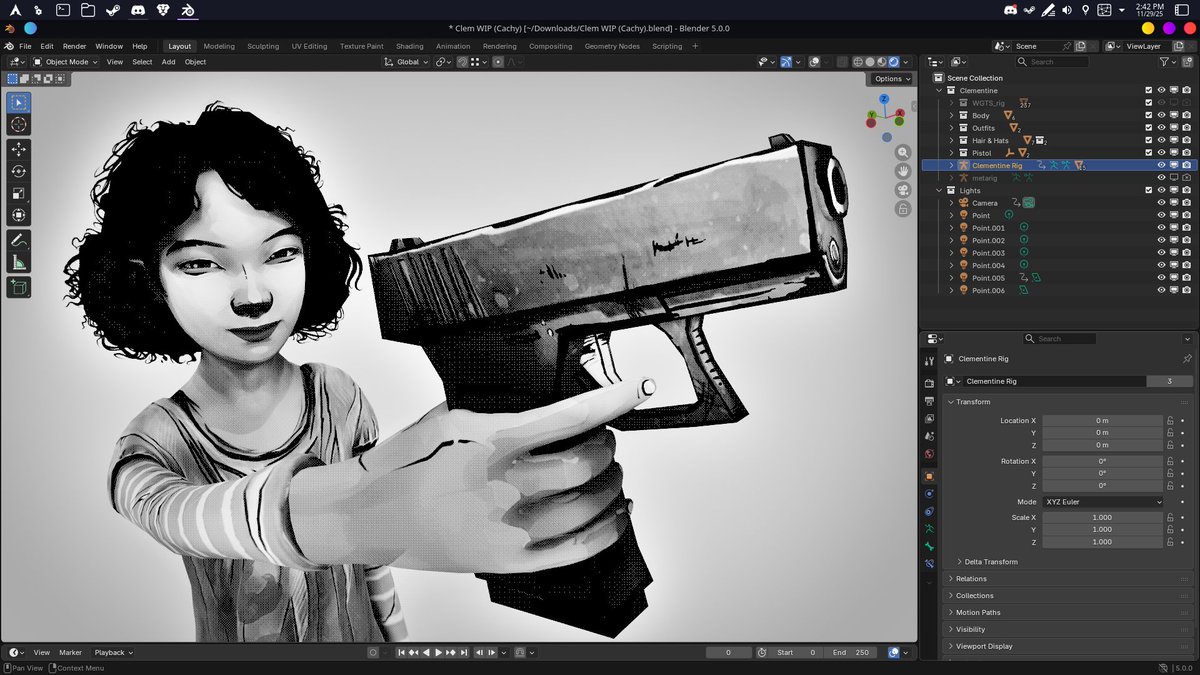Click the timeline View menu button
The image size is (1200, 675).
pos(41,652)
